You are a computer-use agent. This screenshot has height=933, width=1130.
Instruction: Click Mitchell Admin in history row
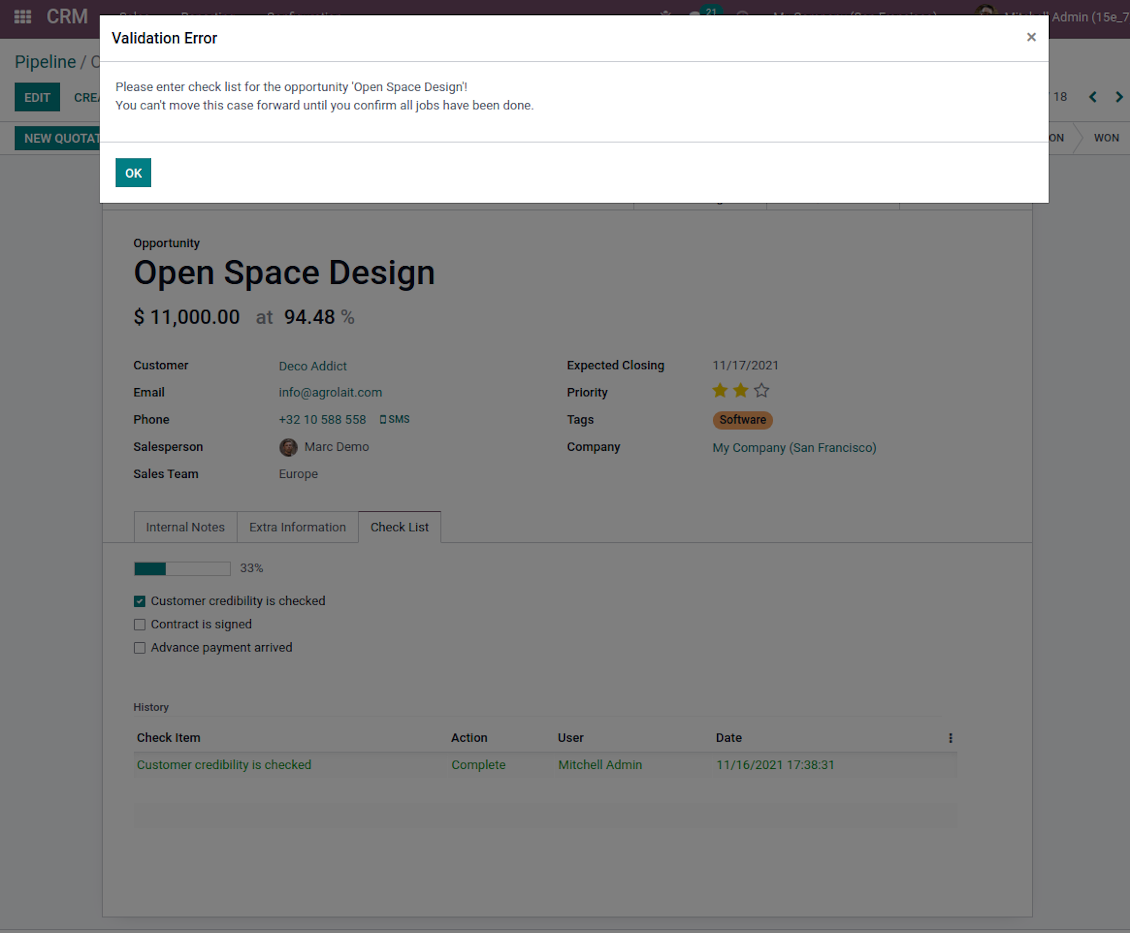(600, 765)
